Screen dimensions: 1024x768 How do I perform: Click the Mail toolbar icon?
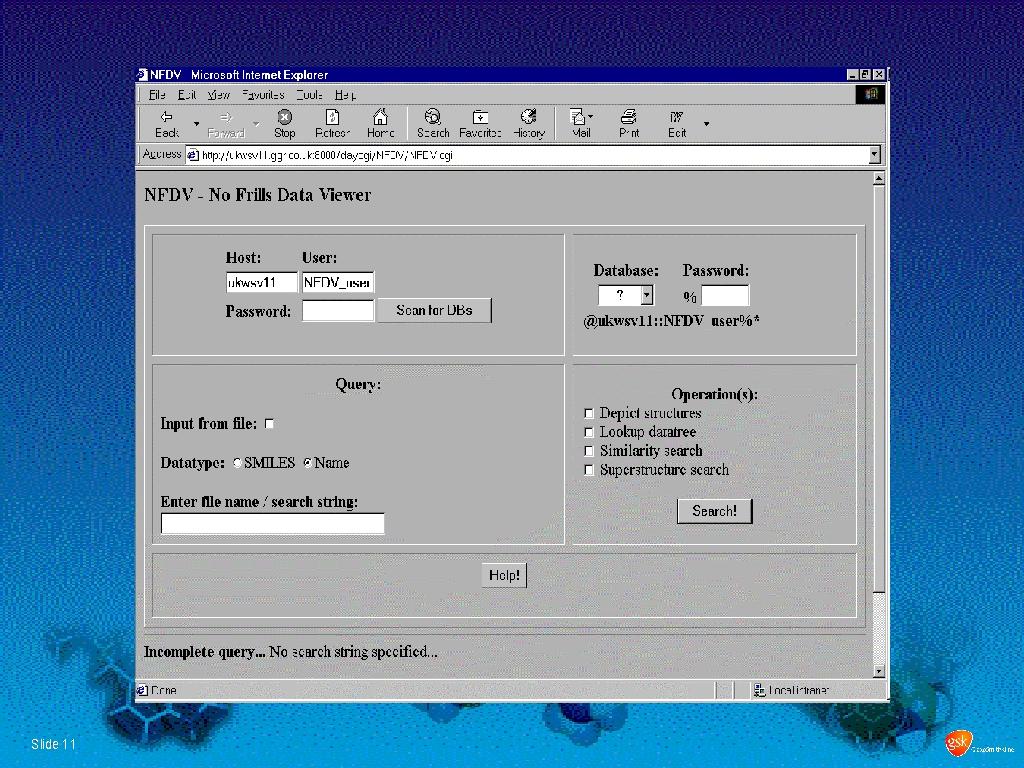579,123
